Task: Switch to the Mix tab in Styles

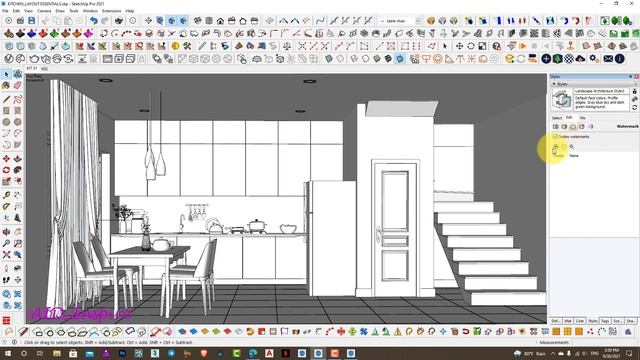Action: coord(582,118)
